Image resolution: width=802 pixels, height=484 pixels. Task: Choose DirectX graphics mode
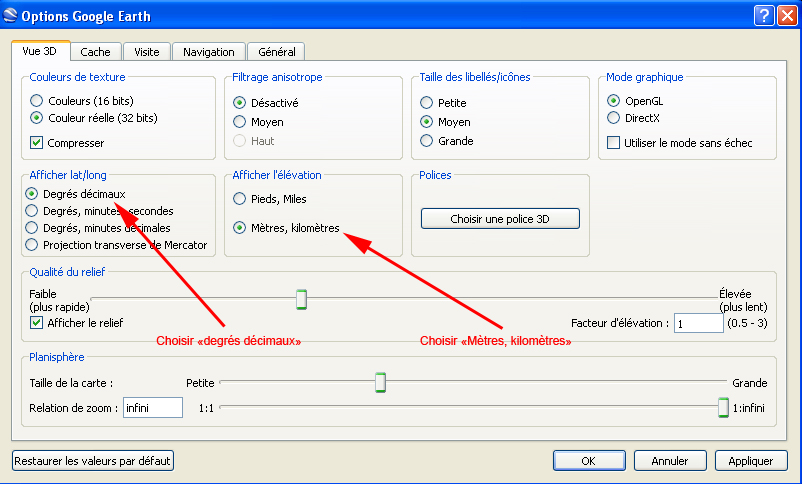pos(613,118)
